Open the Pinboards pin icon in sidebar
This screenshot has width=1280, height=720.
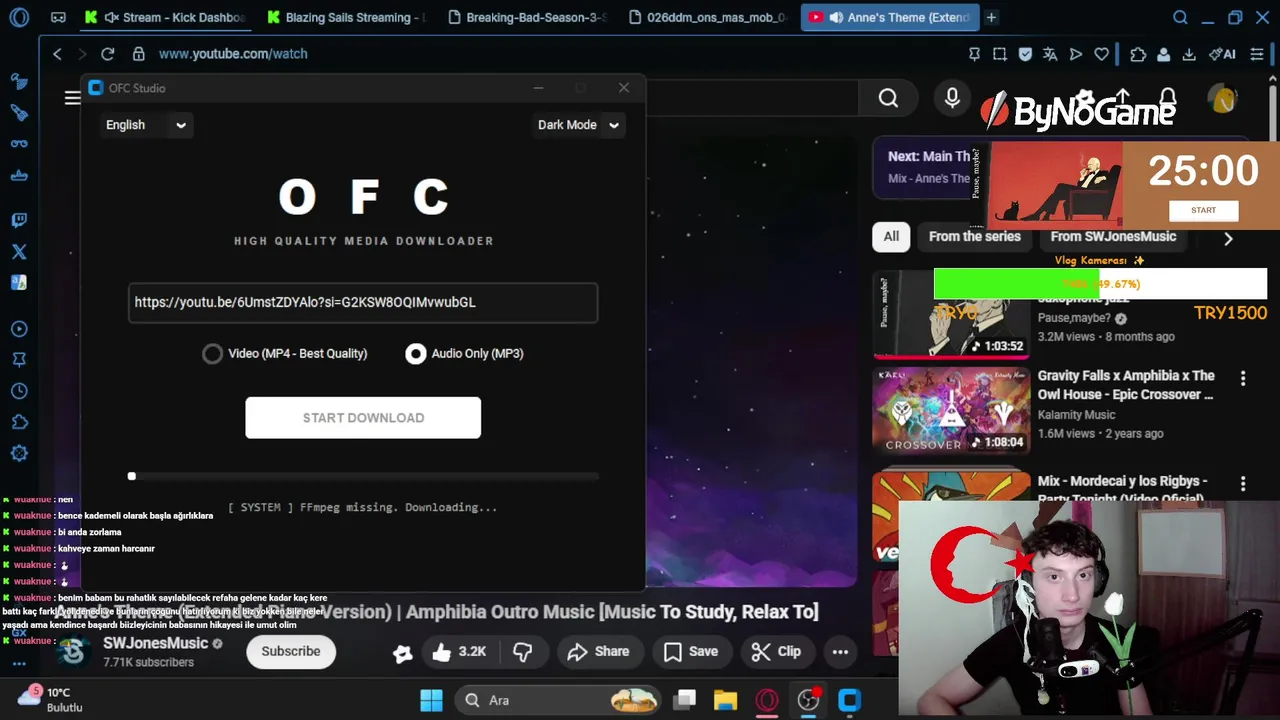(19, 360)
